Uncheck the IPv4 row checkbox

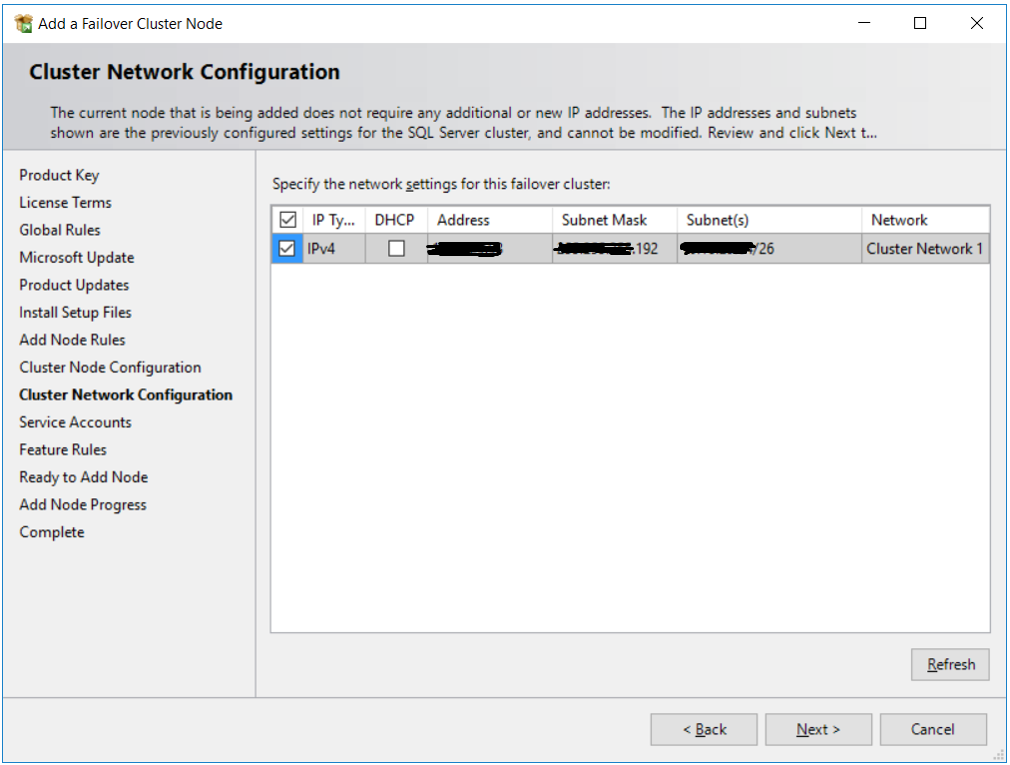(x=287, y=248)
